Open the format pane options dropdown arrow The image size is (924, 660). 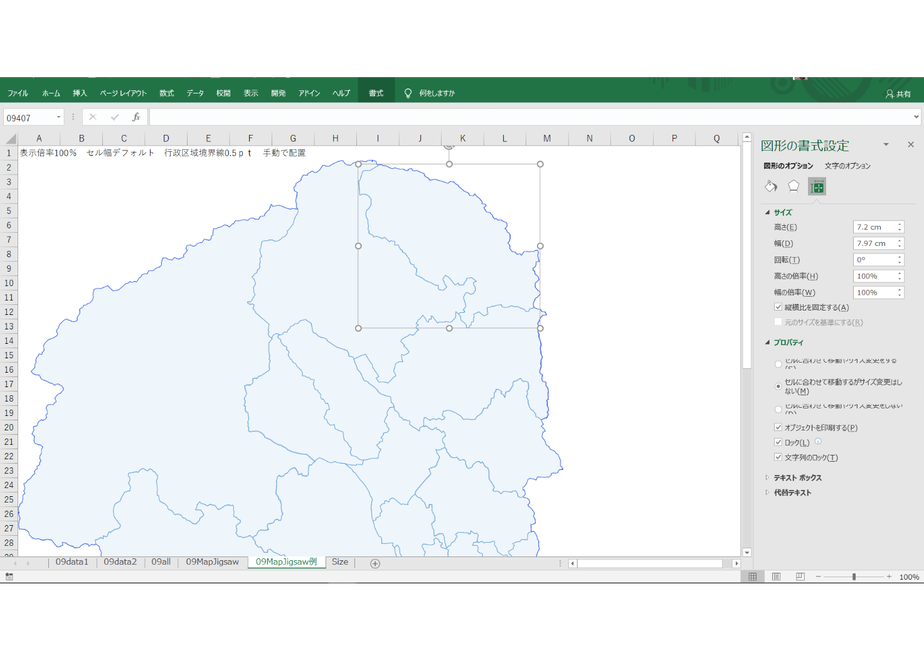pyautogui.click(x=886, y=144)
